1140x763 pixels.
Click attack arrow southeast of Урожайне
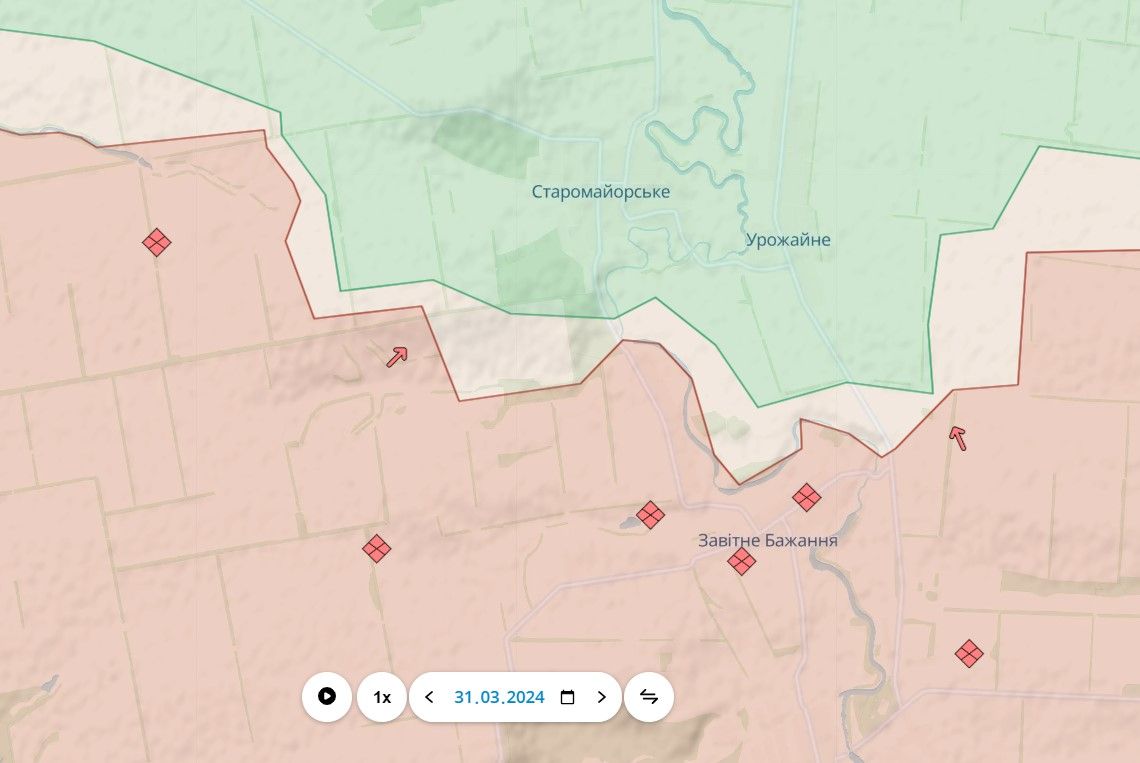958,437
